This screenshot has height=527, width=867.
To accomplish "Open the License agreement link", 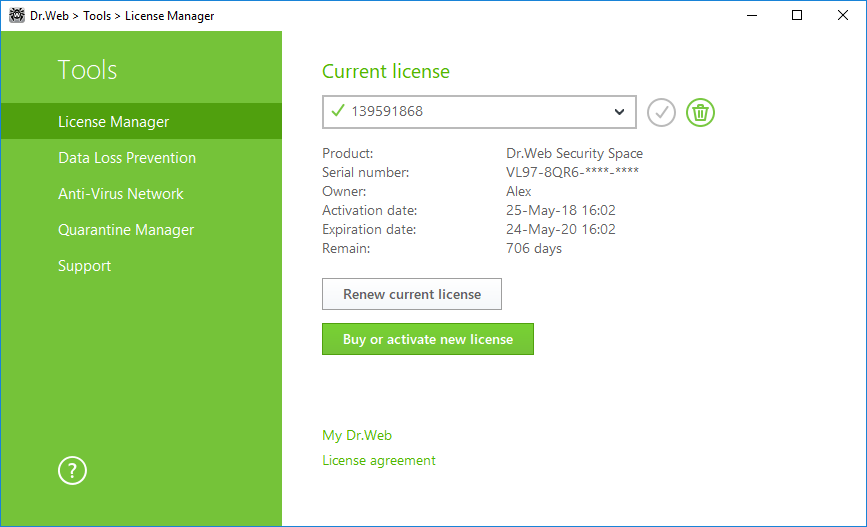I will click(379, 460).
